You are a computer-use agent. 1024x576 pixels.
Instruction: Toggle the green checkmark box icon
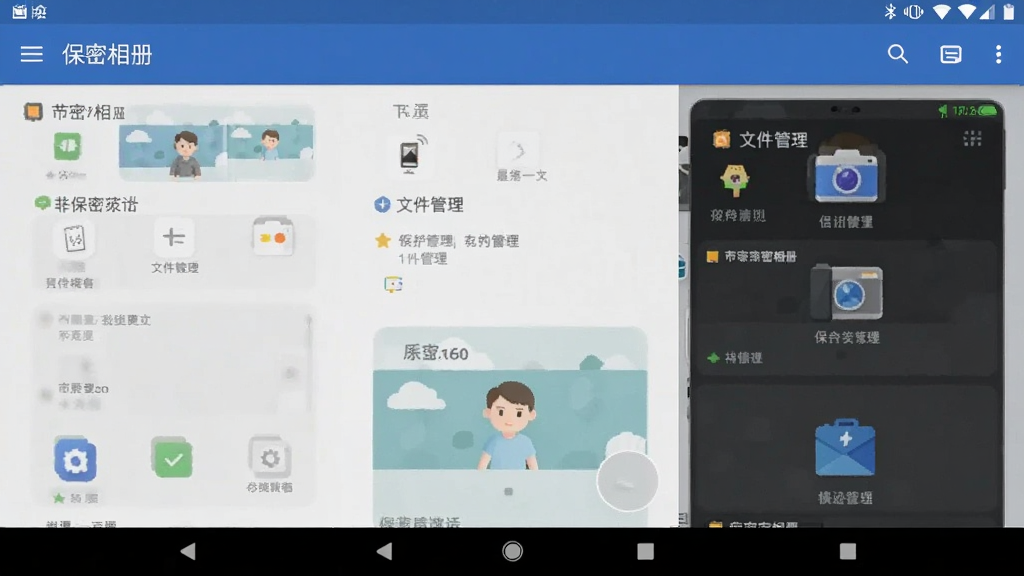click(x=172, y=458)
